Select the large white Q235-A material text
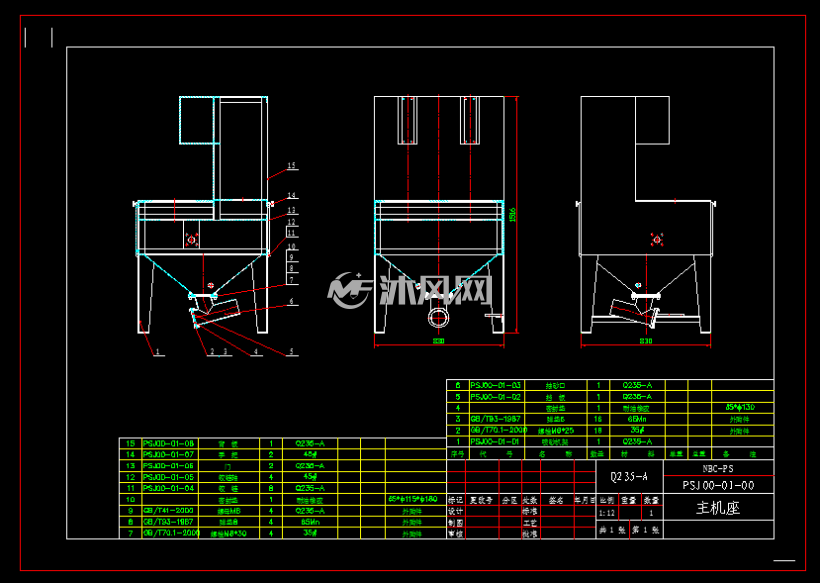 click(629, 476)
